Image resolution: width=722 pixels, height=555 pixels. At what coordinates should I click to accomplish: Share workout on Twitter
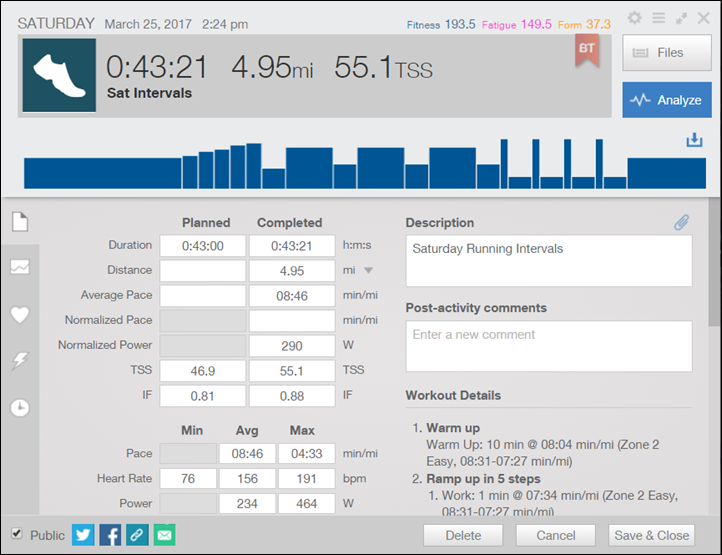pyautogui.click(x=83, y=535)
